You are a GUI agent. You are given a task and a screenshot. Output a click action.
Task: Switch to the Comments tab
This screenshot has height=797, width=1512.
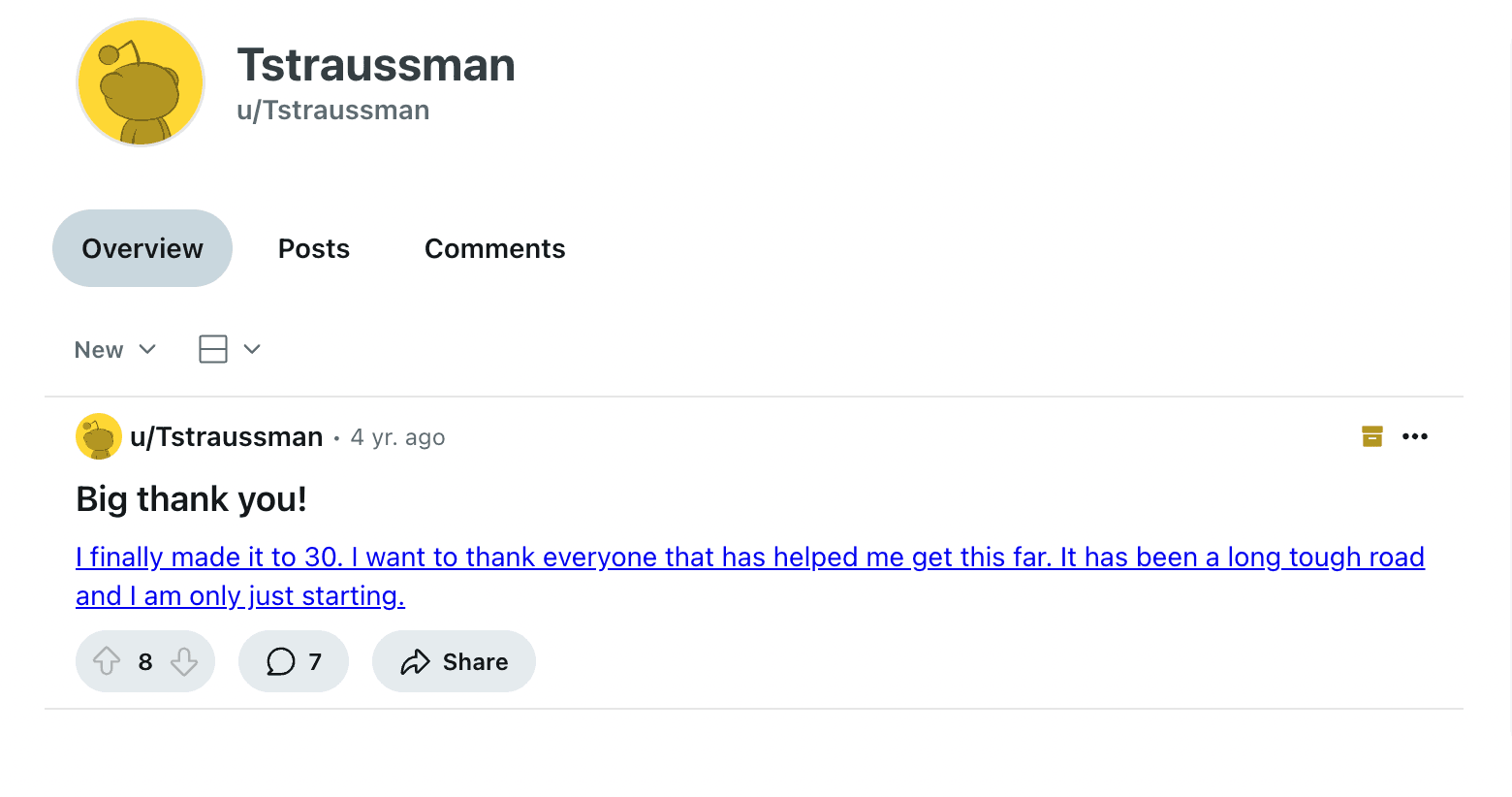(x=494, y=248)
